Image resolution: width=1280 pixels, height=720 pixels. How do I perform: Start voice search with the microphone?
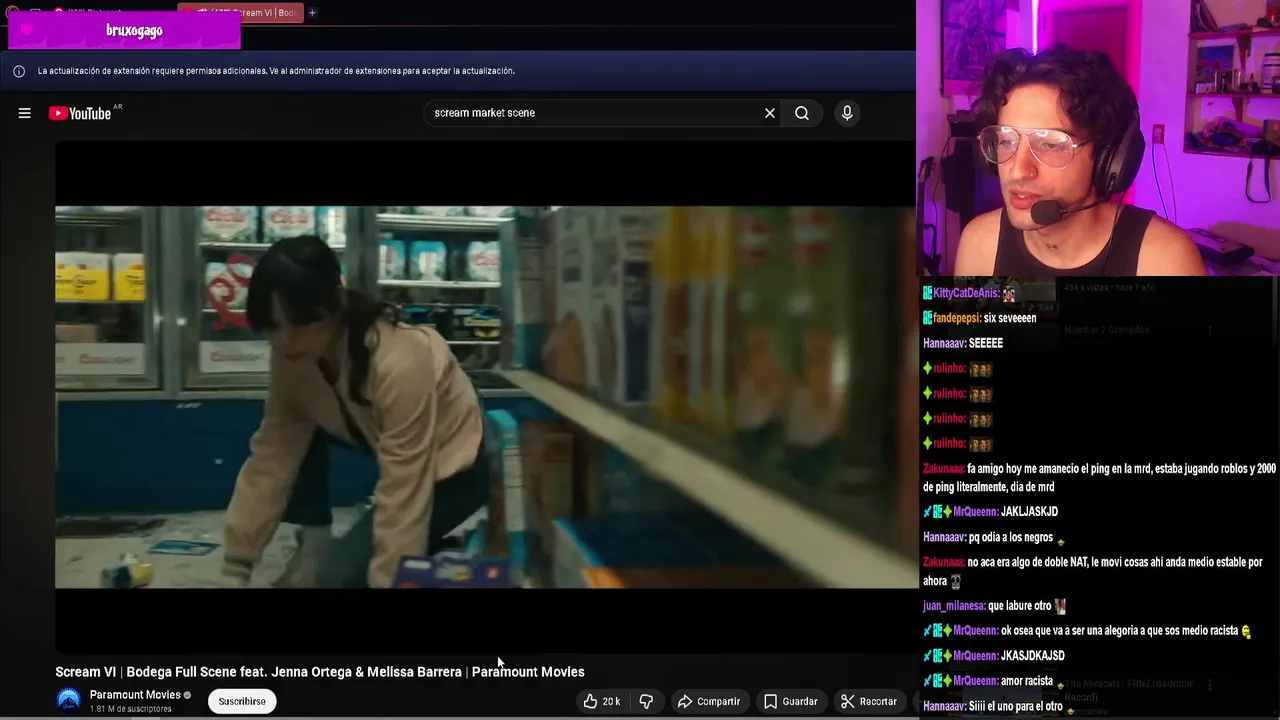pos(847,113)
